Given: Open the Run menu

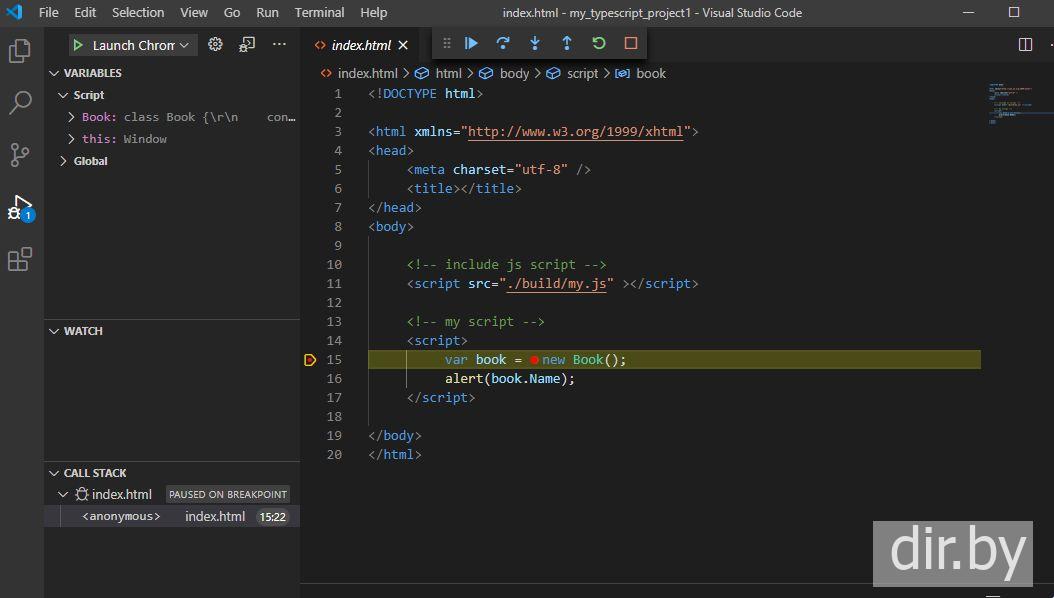Looking at the screenshot, I should [x=267, y=13].
